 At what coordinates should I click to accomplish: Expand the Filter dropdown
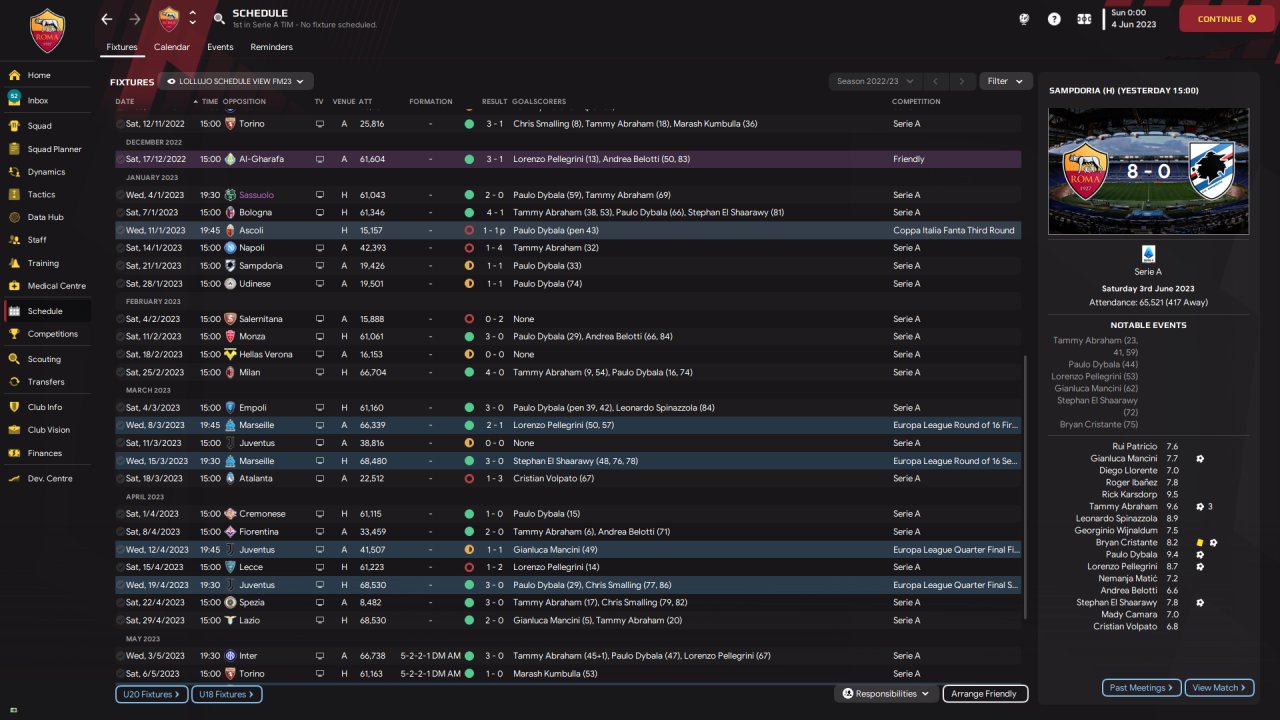coord(1007,81)
